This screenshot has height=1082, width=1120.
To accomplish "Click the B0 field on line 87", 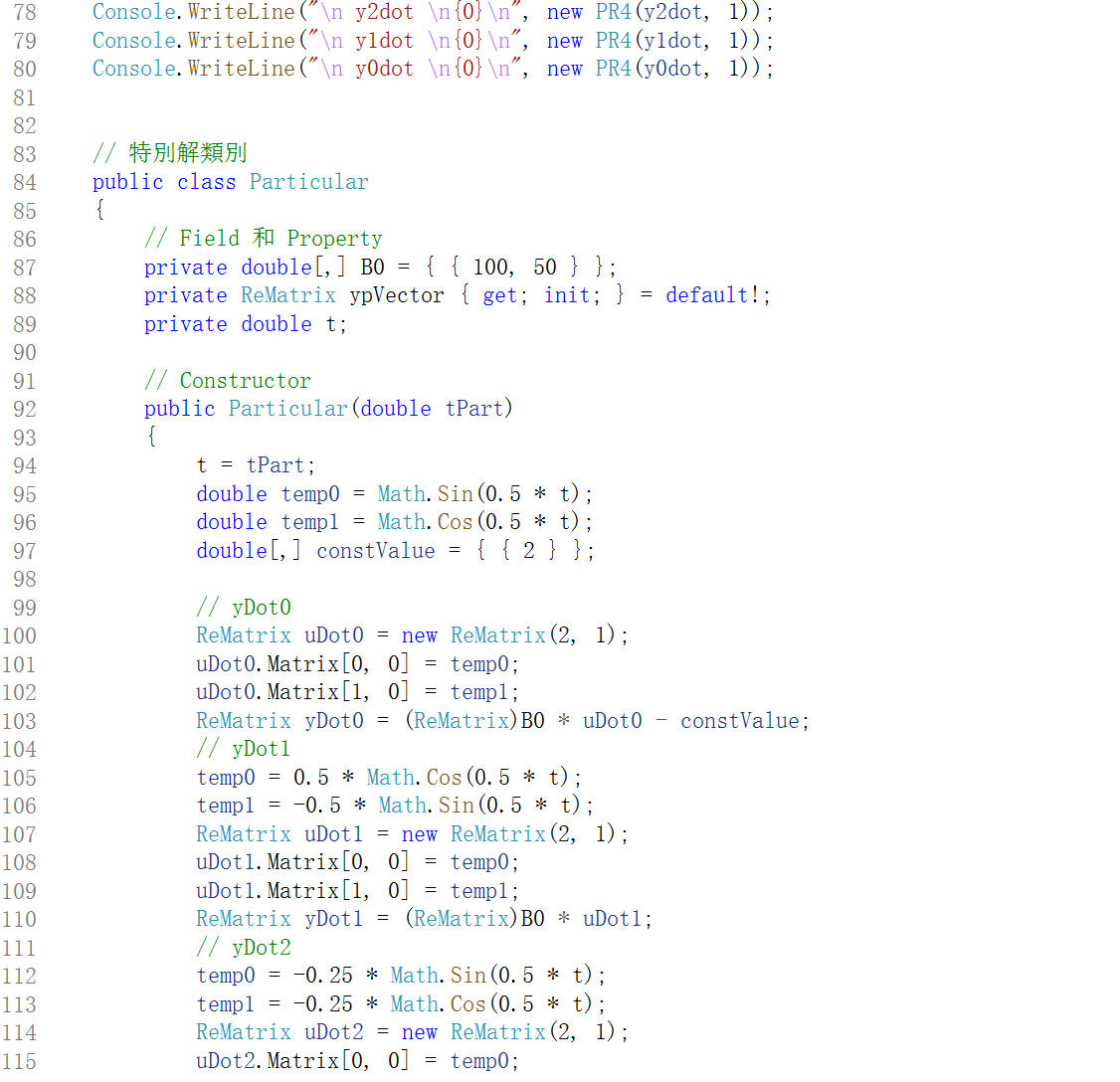I will click(x=372, y=268).
